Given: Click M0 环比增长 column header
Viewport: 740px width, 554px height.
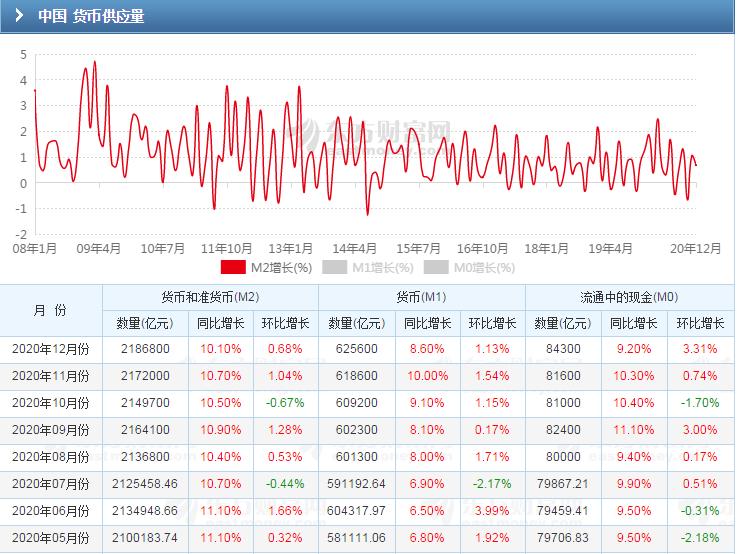Looking at the screenshot, I should [x=700, y=324].
